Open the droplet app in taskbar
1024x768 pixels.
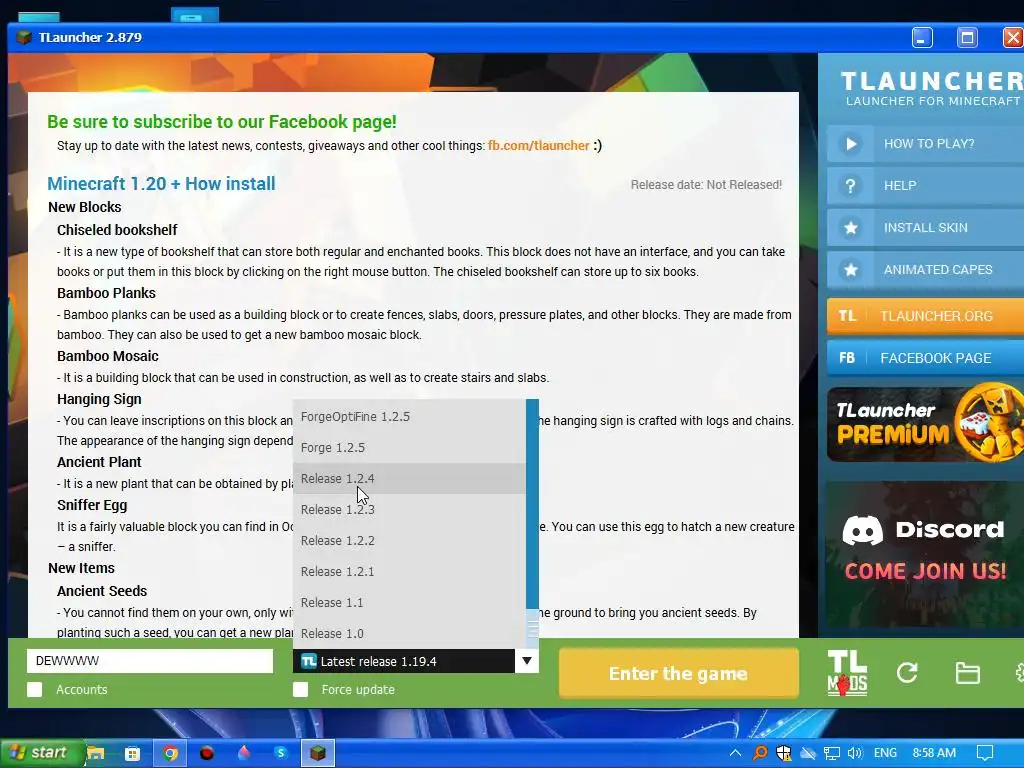coord(244,753)
